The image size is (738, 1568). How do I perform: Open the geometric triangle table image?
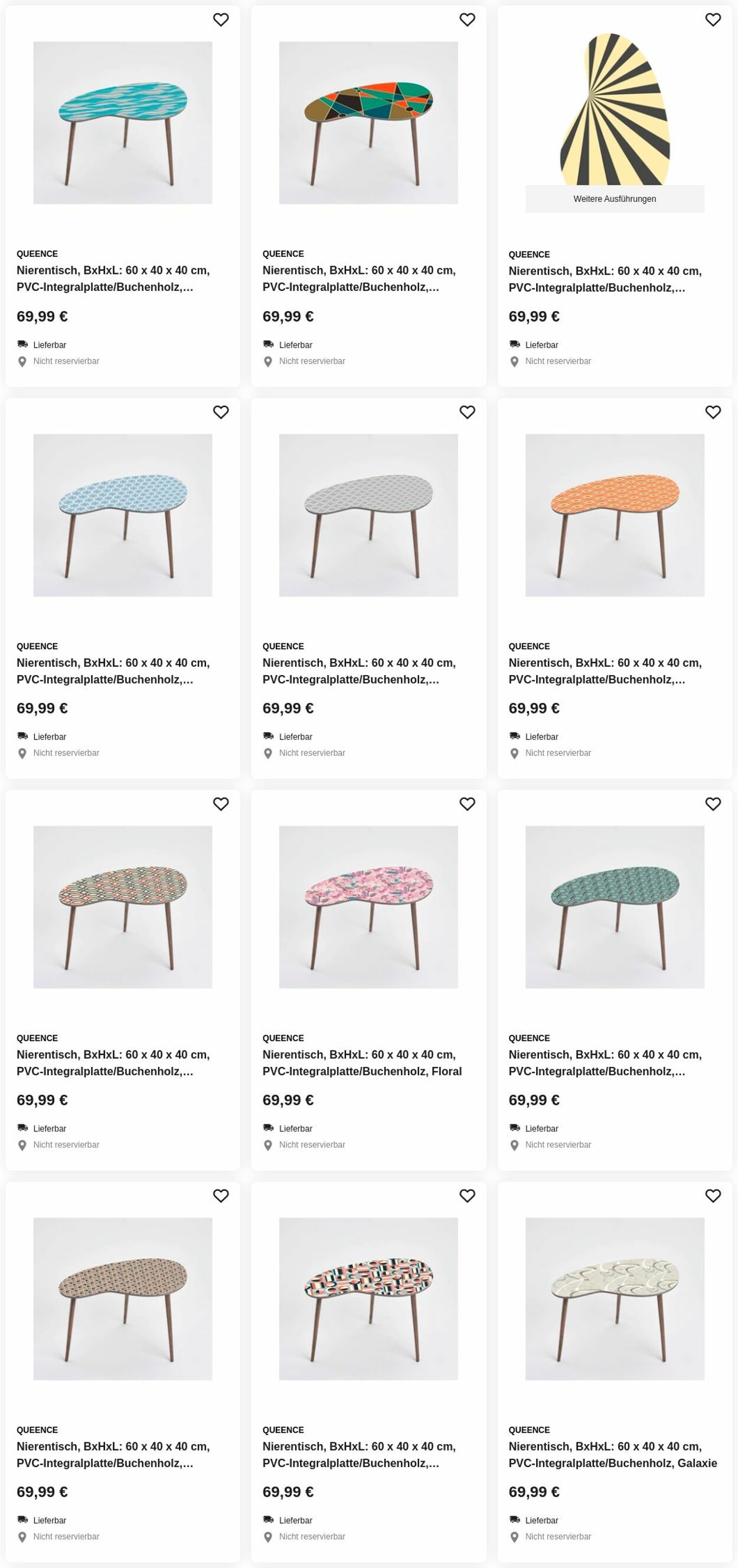[368, 123]
